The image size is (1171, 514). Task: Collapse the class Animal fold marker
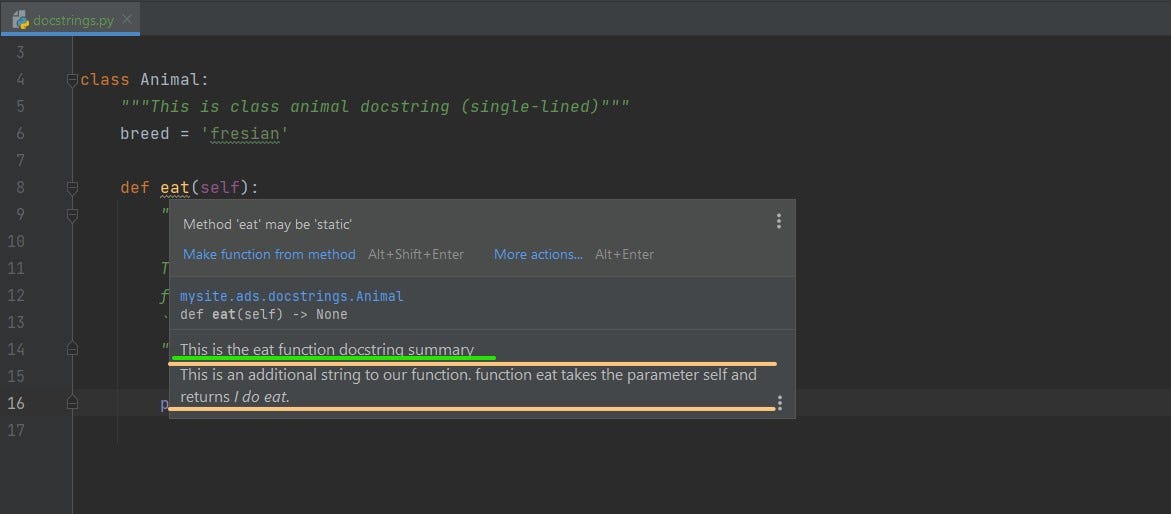(72, 79)
